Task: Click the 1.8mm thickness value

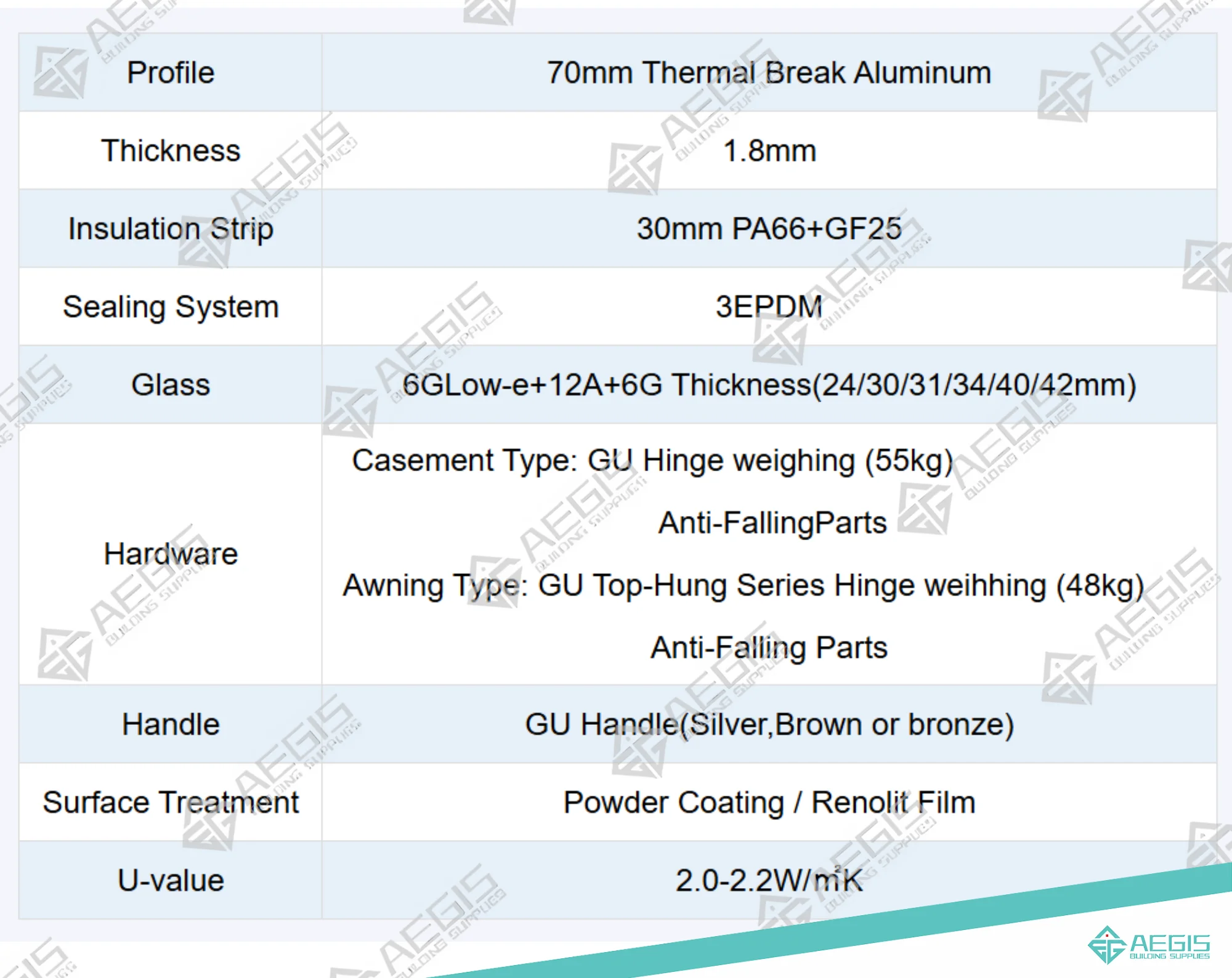Action: pos(769,151)
